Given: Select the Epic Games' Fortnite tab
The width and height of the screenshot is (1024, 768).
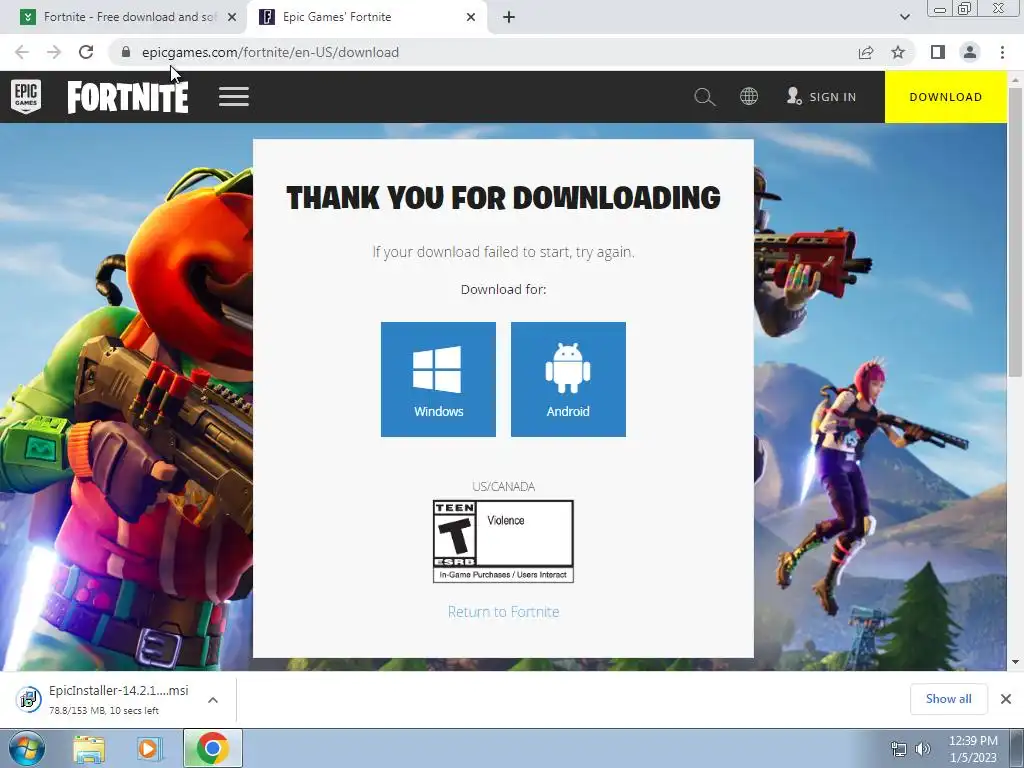Looking at the screenshot, I should point(366,17).
